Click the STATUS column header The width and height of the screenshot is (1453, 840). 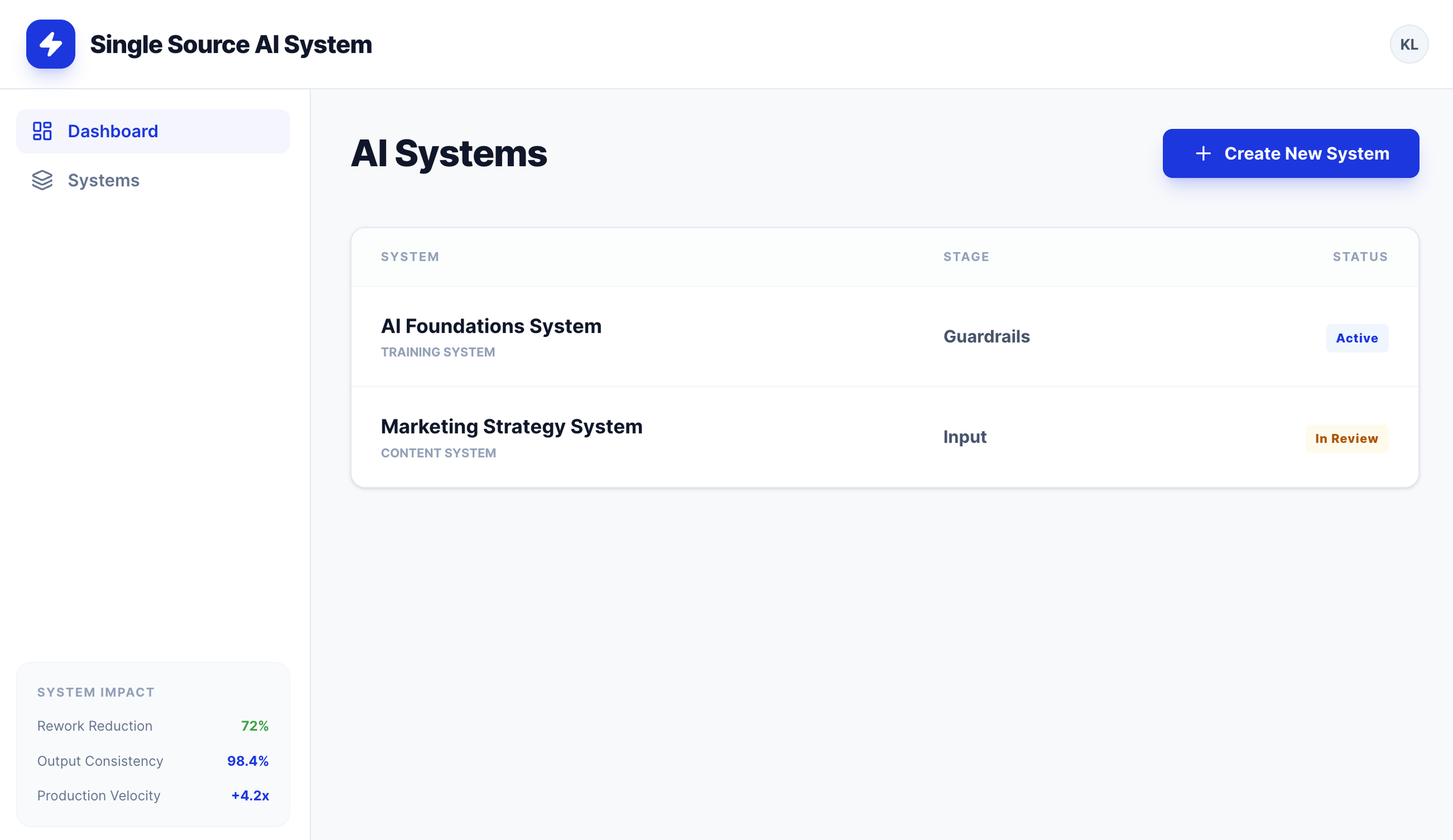pyautogui.click(x=1360, y=257)
